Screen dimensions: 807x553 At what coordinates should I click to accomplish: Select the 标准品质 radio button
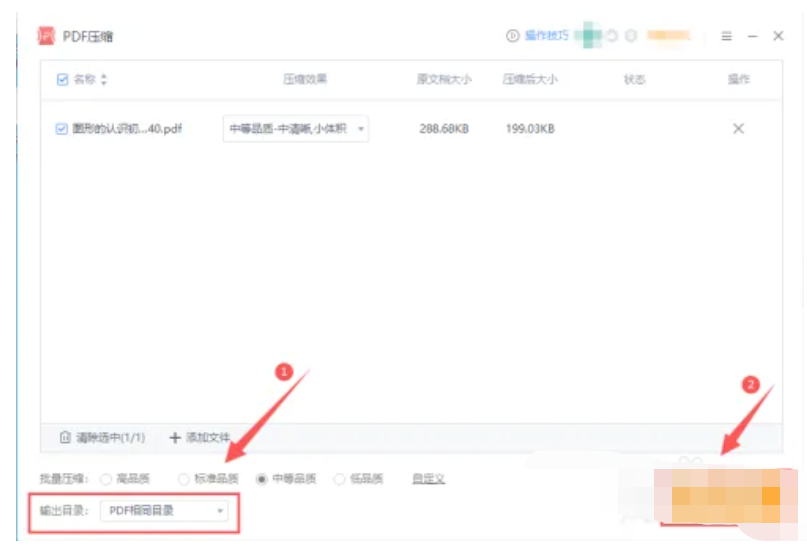point(184,479)
